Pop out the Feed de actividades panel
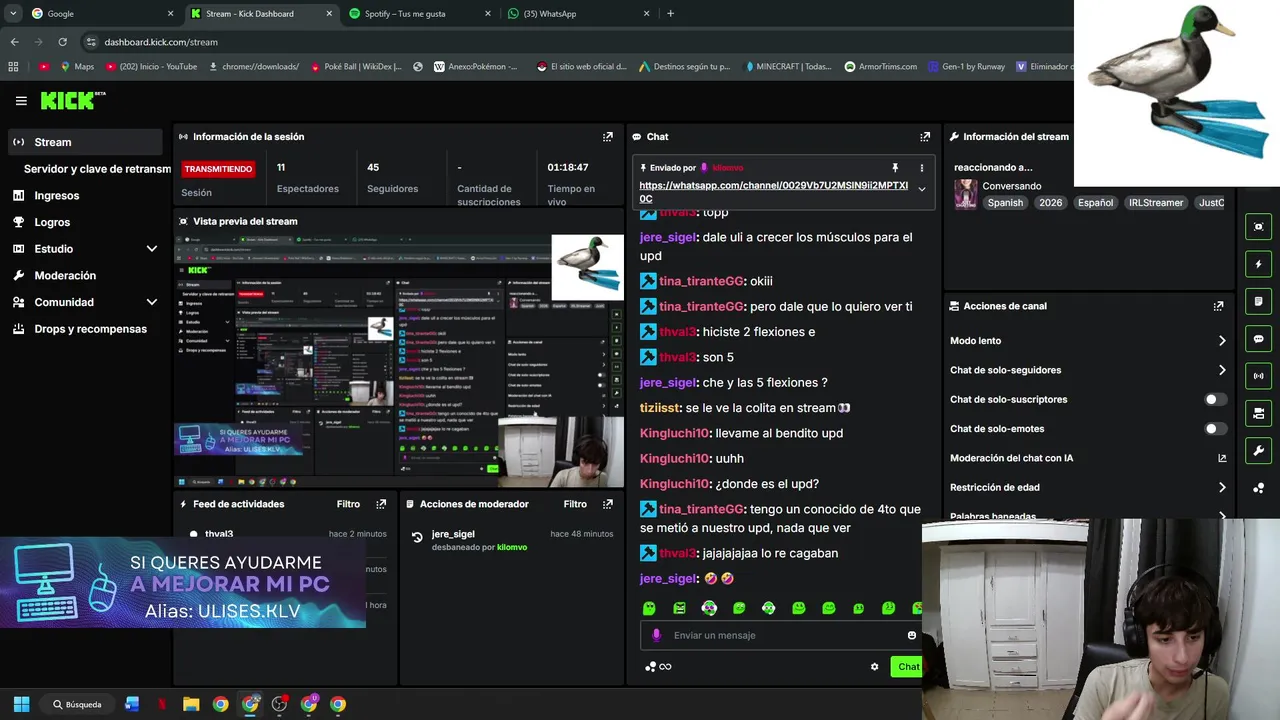The height and width of the screenshot is (720, 1280). point(381,504)
